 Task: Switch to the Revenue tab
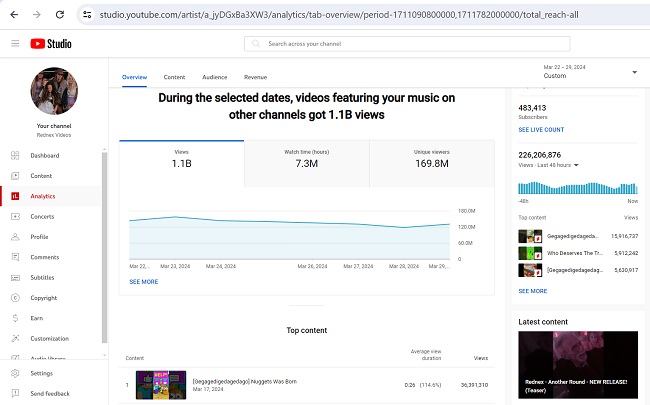click(x=255, y=76)
